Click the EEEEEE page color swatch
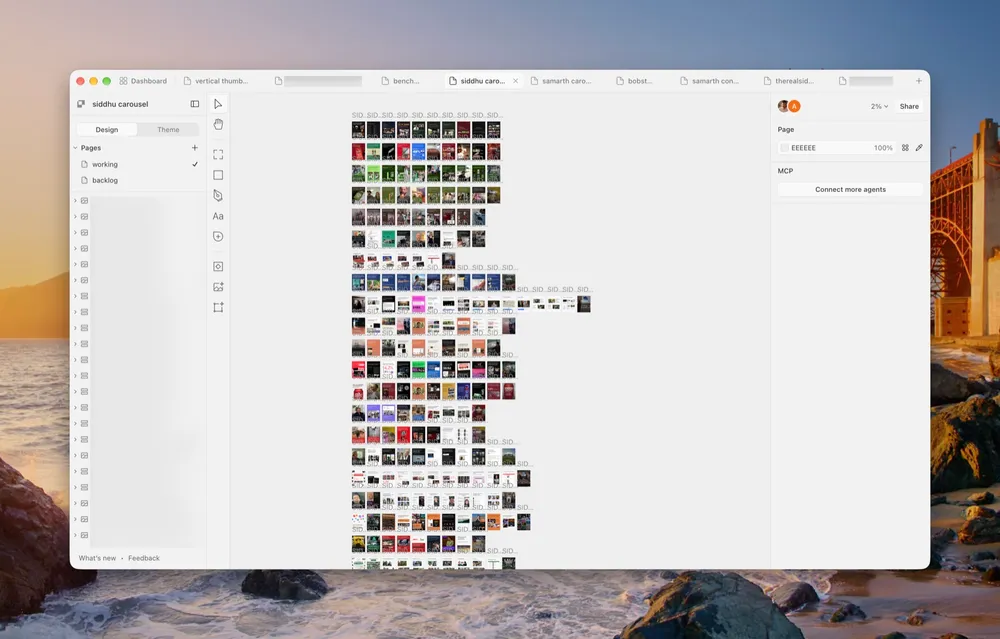 pos(784,147)
